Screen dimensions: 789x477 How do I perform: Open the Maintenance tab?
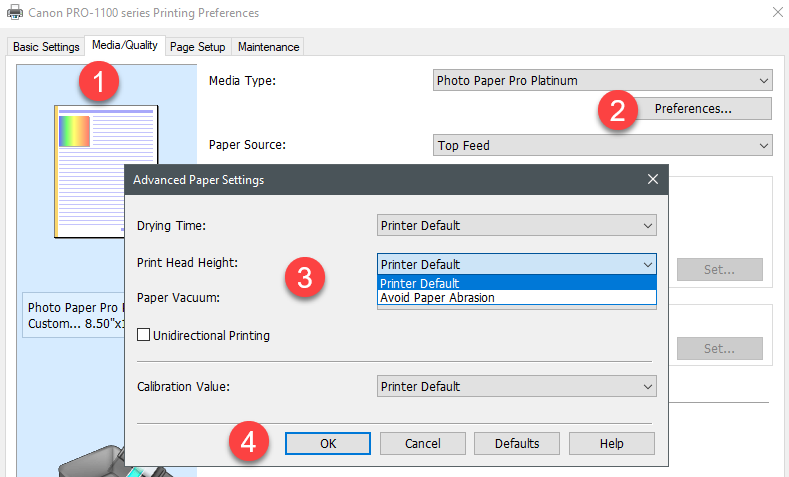click(x=268, y=47)
